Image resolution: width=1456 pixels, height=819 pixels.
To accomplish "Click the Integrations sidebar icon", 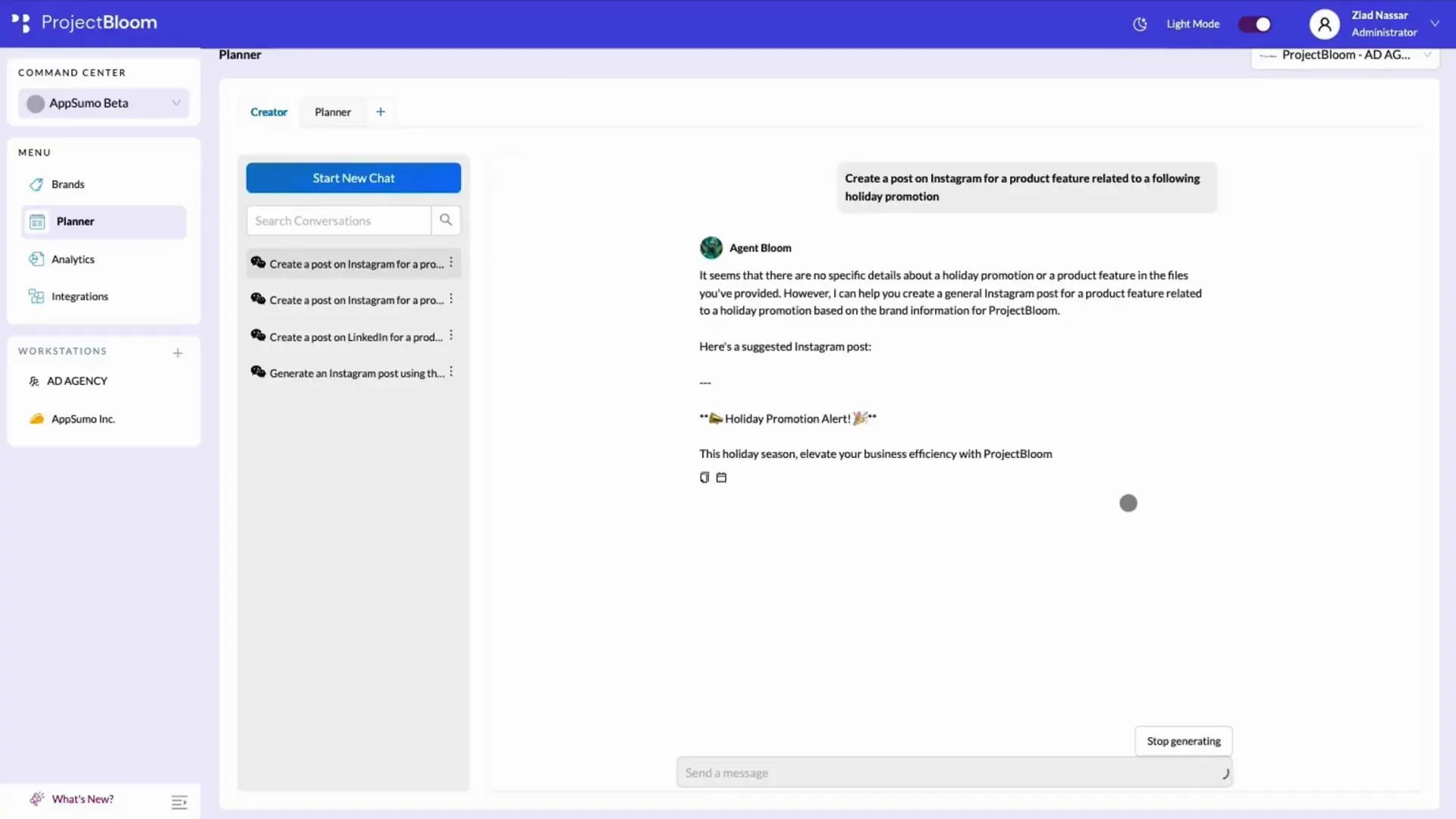I will 36,296.
